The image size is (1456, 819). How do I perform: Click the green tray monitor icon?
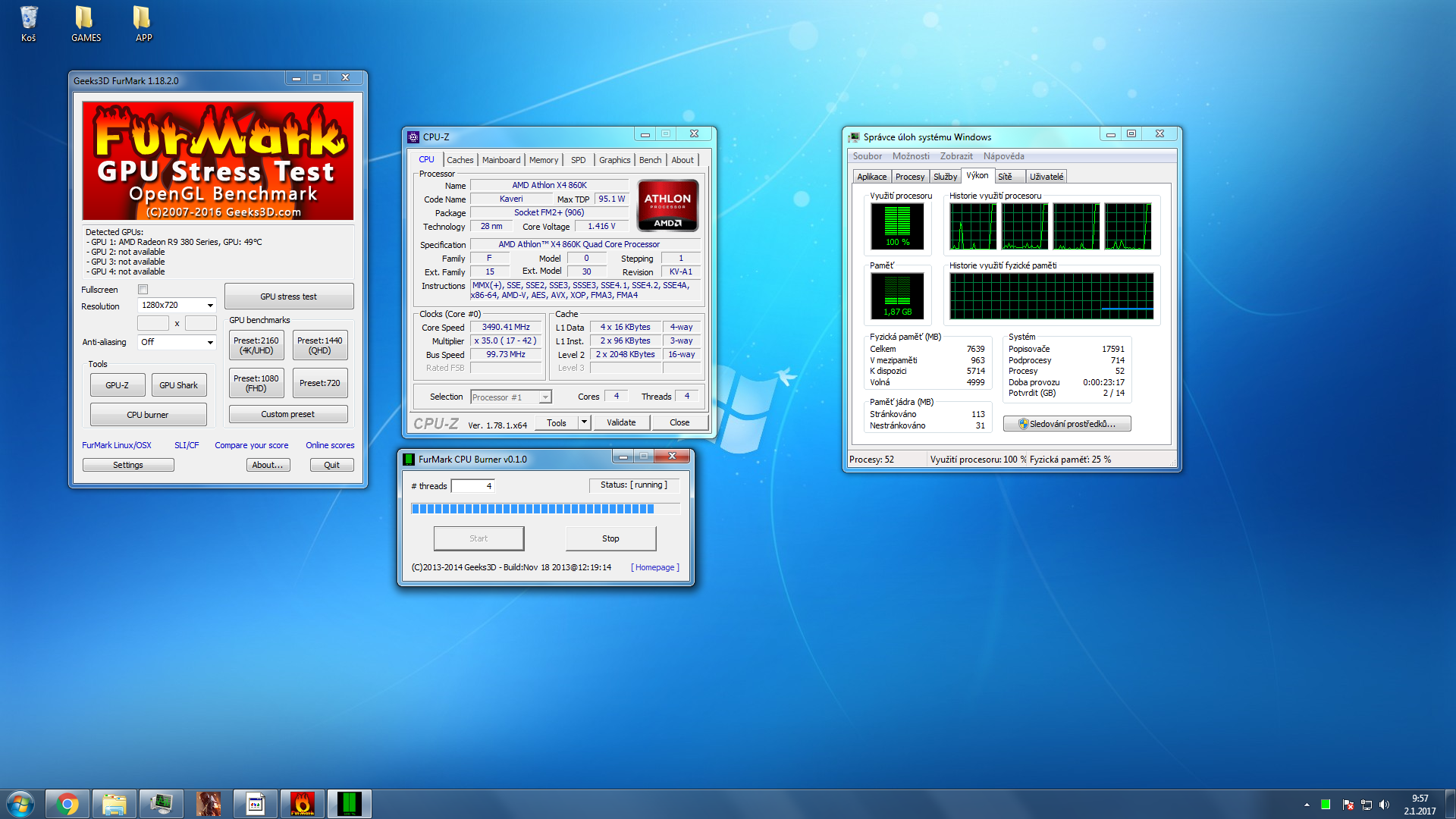coord(1326,805)
